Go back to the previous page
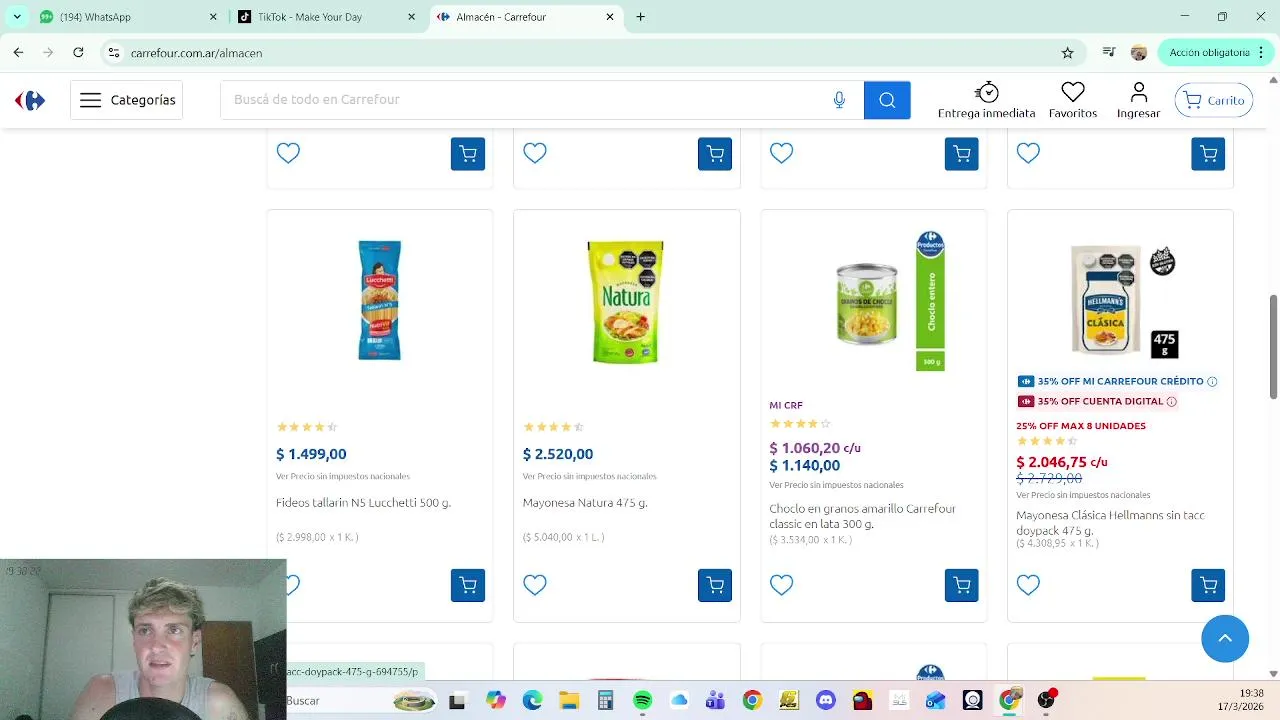The image size is (1280, 720). point(18,53)
